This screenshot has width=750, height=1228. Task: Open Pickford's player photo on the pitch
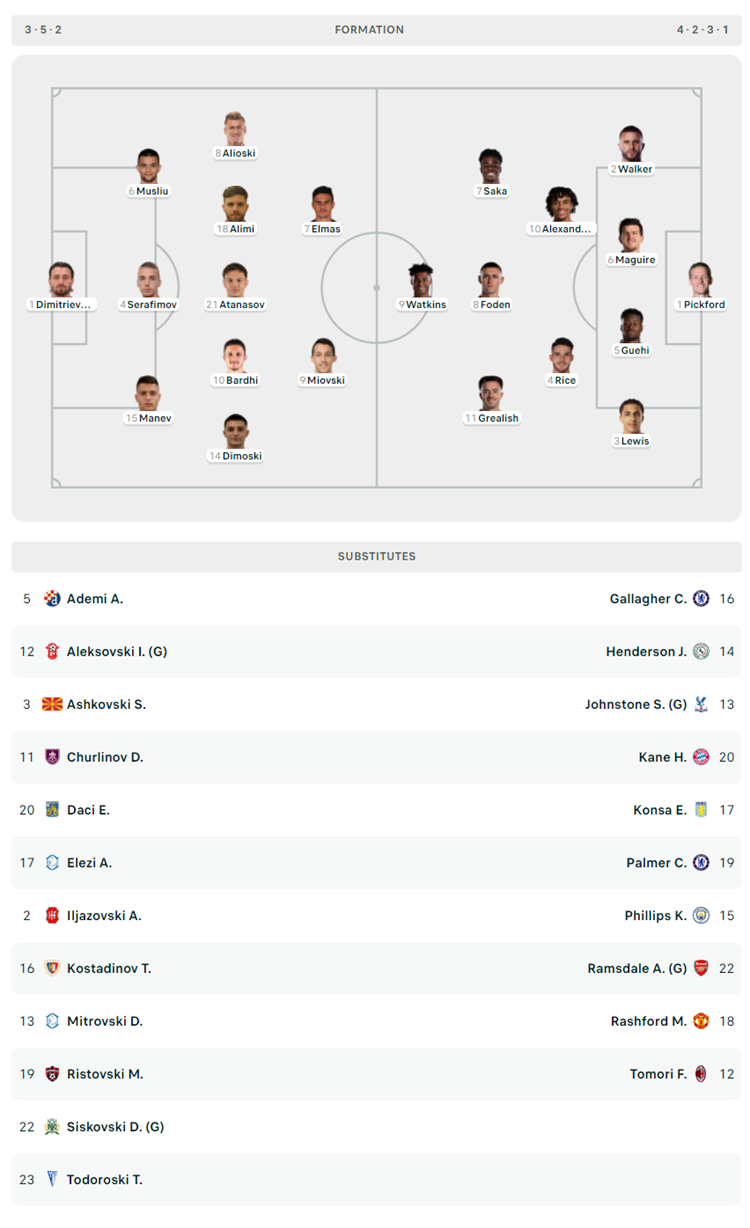pos(700,279)
